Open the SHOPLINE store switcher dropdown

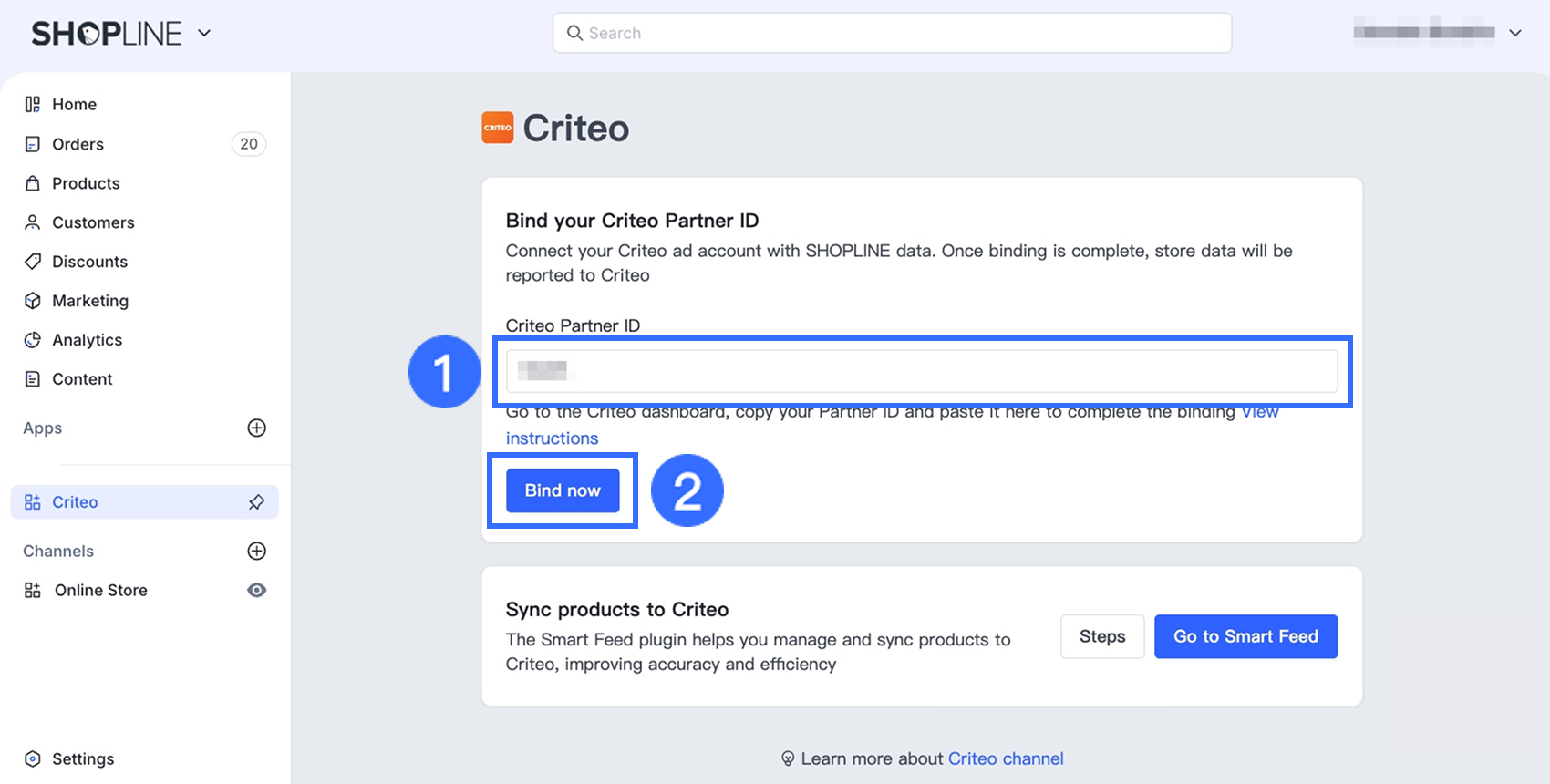coord(205,34)
